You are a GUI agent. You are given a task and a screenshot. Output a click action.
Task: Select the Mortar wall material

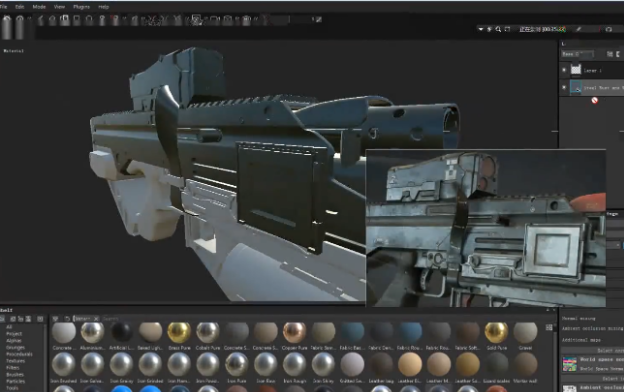(525, 365)
